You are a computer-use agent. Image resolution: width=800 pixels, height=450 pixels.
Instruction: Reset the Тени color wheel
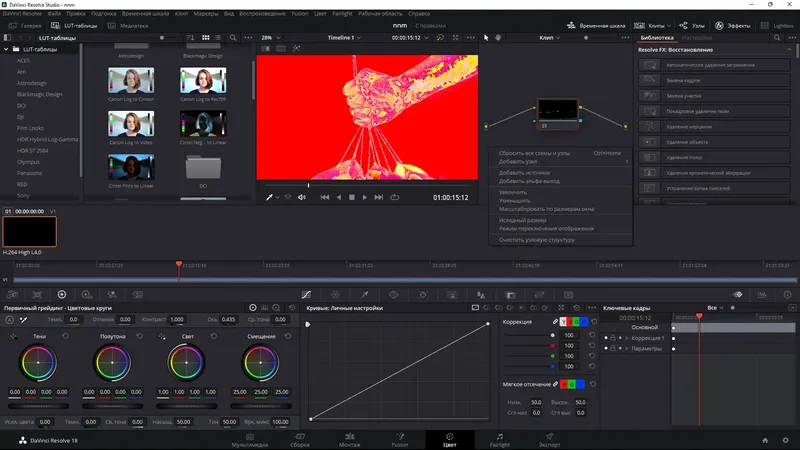[x=66, y=336]
